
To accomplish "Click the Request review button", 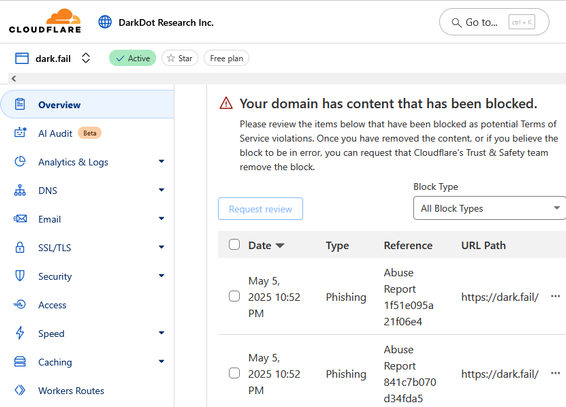I will (260, 209).
